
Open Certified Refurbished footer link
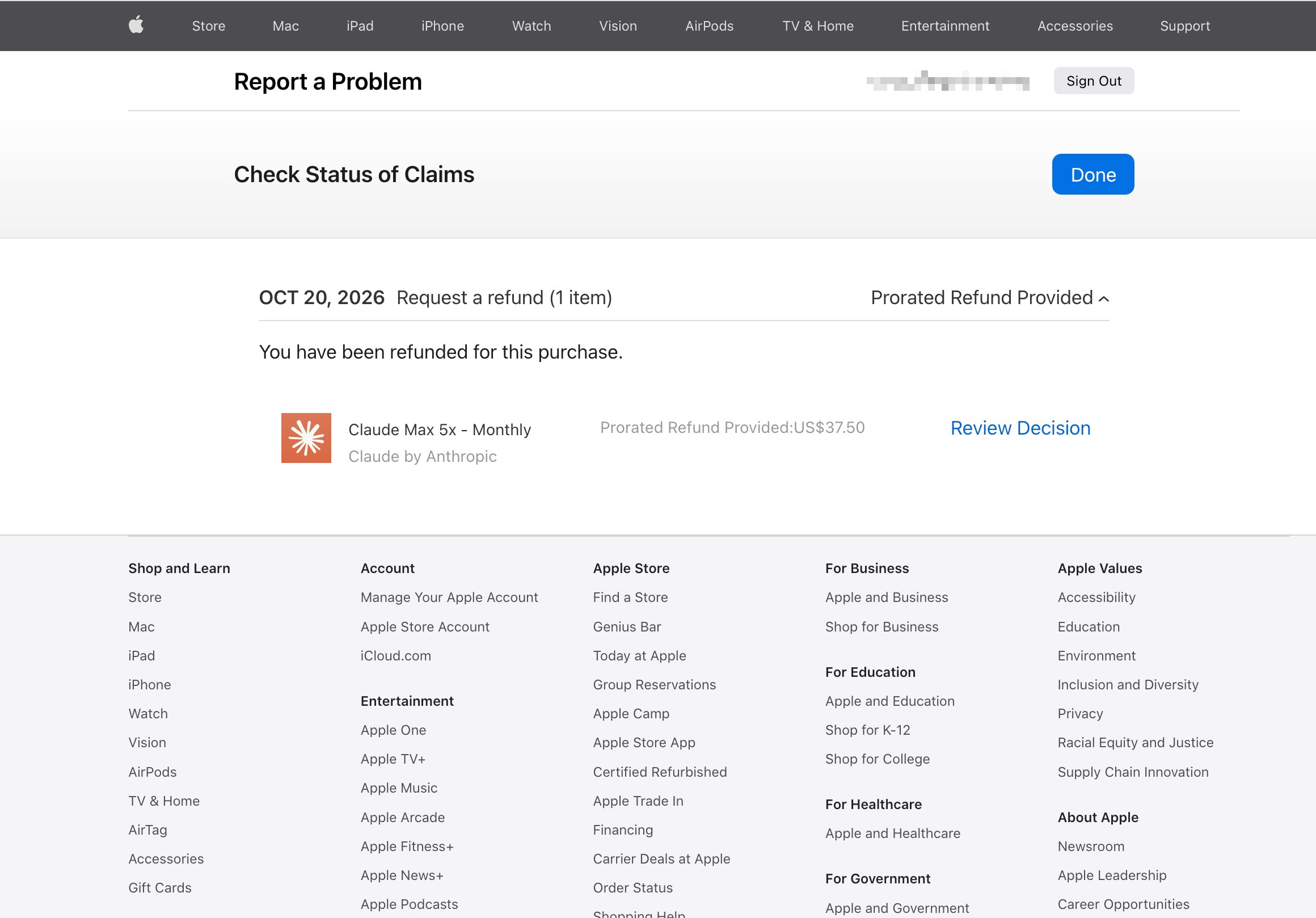click(x=660, y=772)
